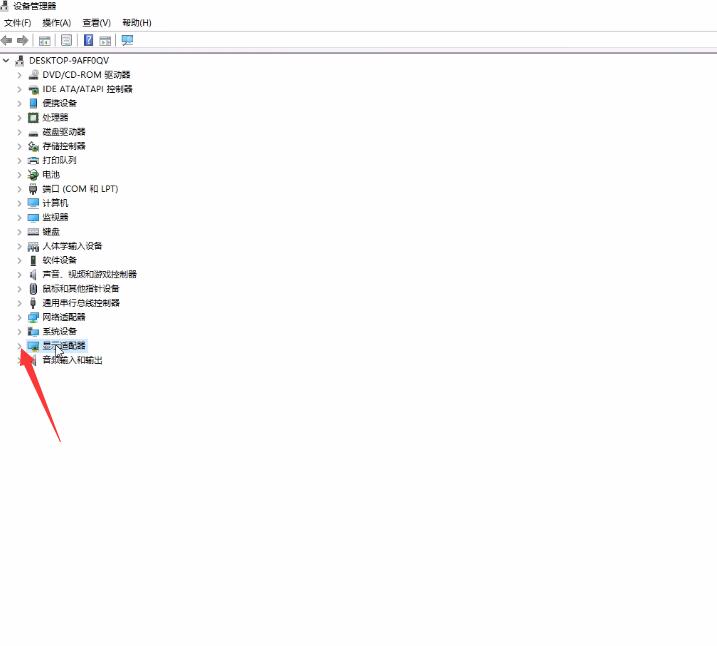The image size is (717, 646).
Task: Expand the 计算机 node chevron
Action: click(x=19, y=203)
